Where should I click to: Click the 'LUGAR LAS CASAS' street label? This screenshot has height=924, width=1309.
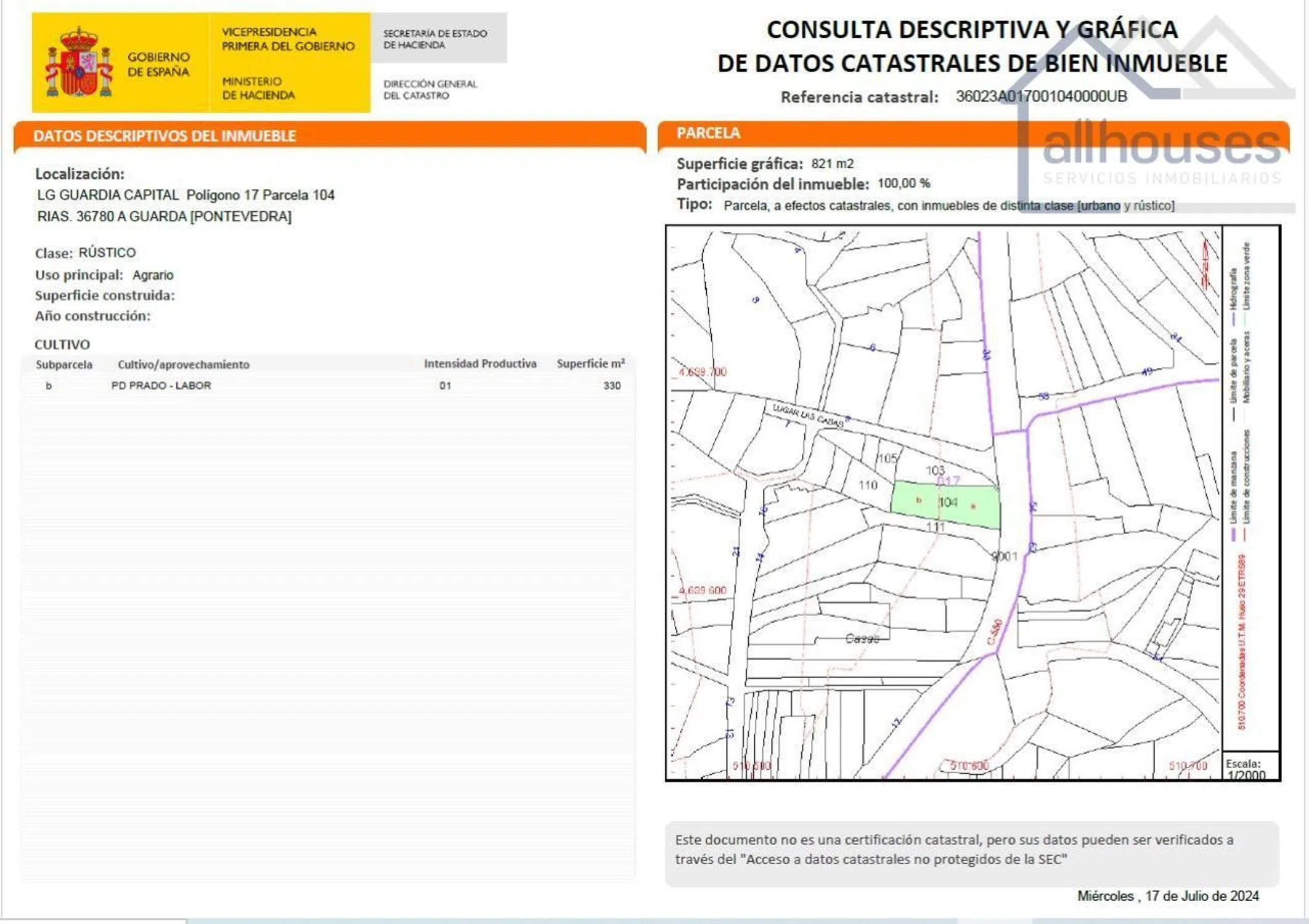pyautogui.click(x=808, y=416)
